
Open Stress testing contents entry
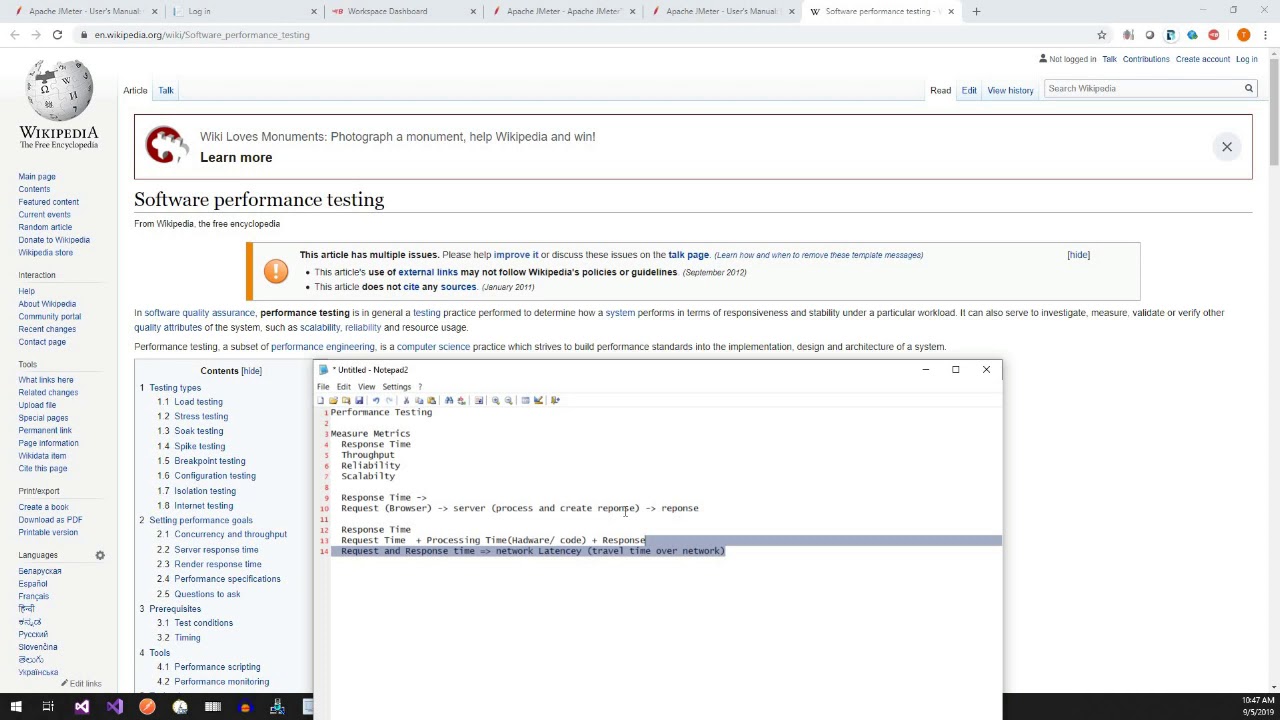coord(201,417)
